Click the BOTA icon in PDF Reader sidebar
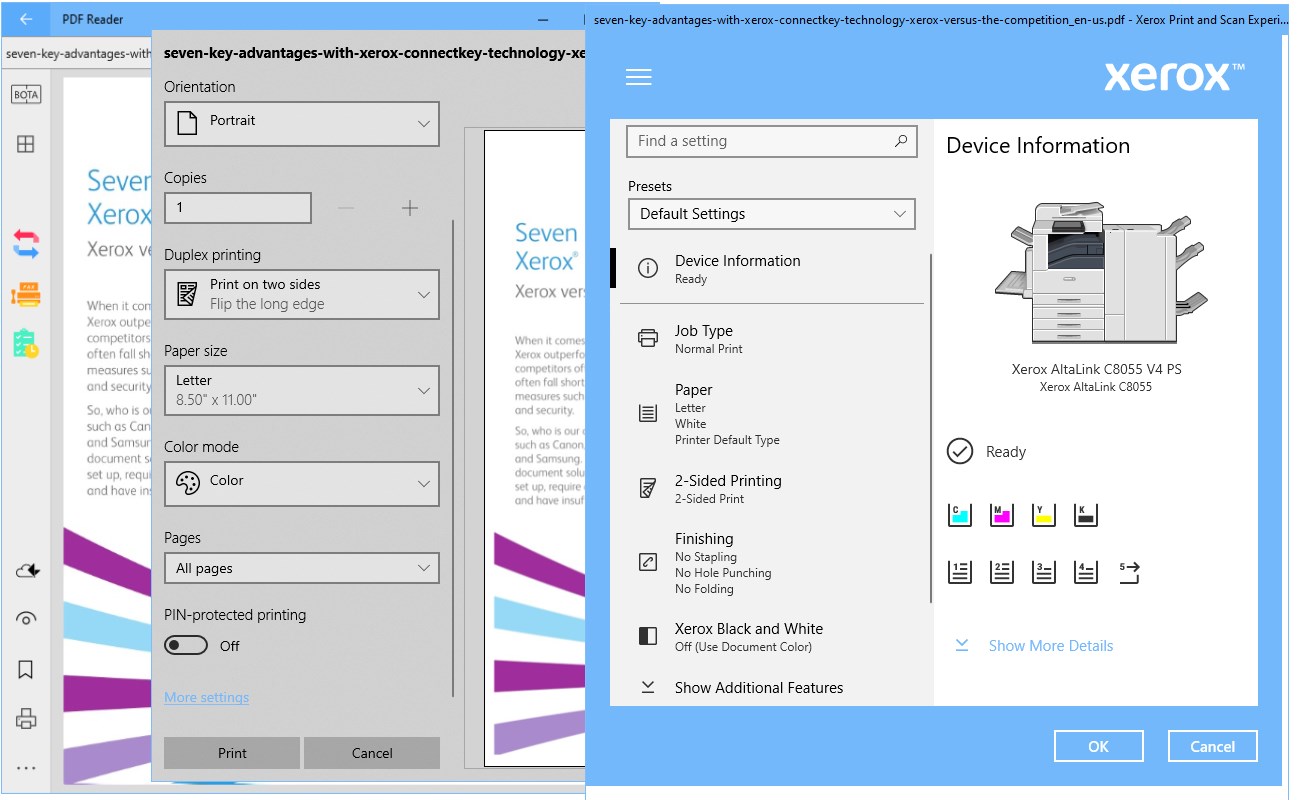1300x800 pixels. (26, 95)
